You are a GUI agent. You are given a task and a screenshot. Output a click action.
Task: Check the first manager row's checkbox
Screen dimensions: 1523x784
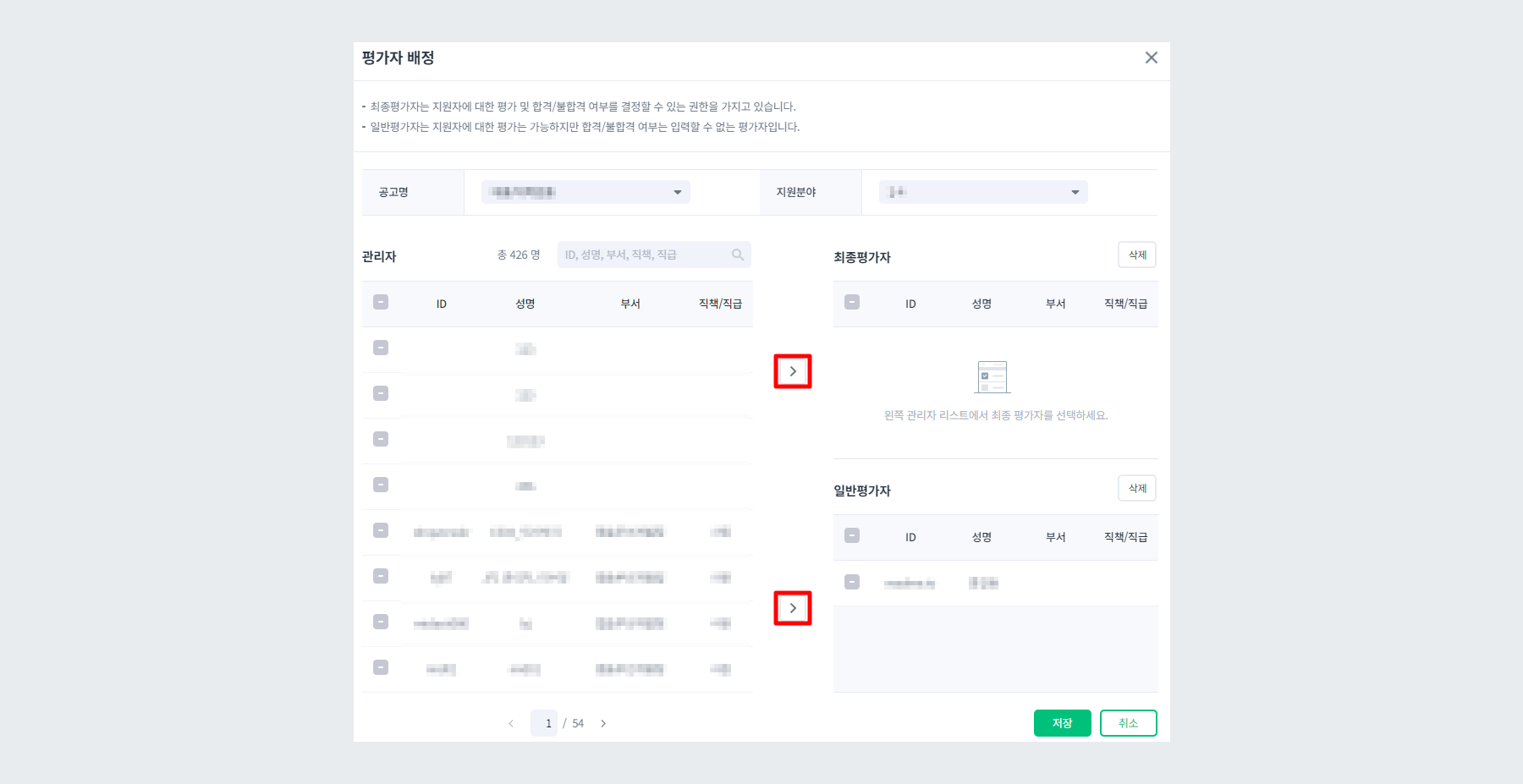click(x=380, y=348)
